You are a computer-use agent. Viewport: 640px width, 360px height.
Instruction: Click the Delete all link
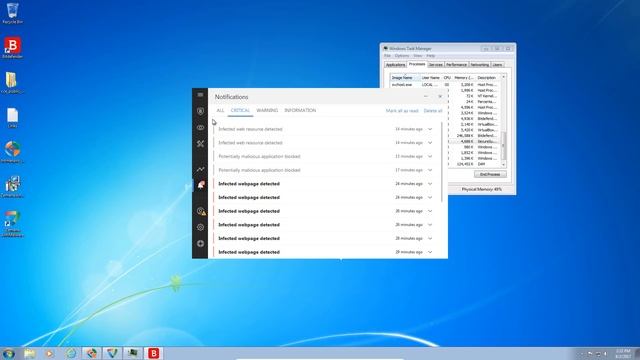(x=433, y=111)
